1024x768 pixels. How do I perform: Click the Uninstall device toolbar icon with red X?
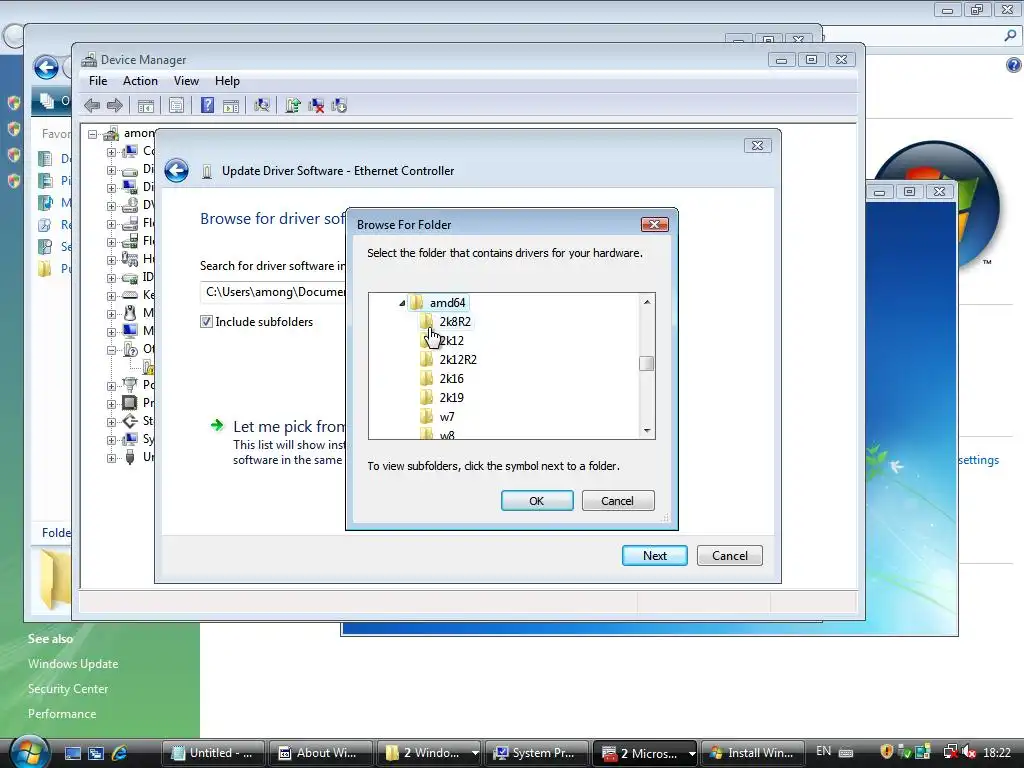pos(316,105)
